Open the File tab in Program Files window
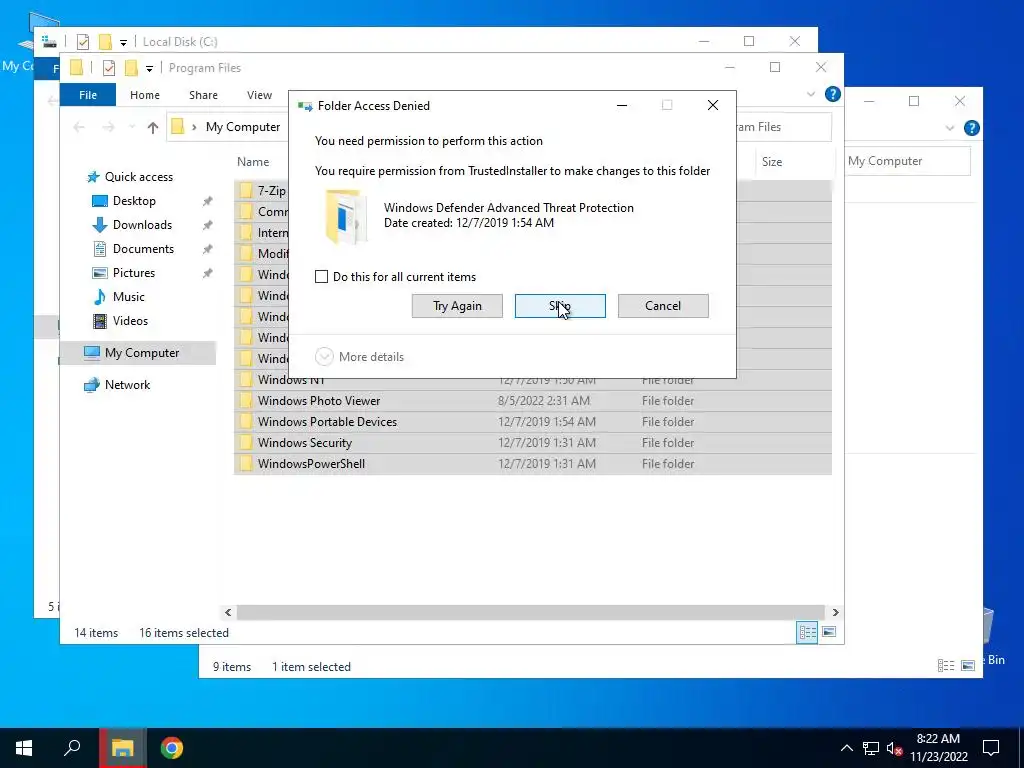Viewport: 1024px width, 768px height. pos(88,95)
